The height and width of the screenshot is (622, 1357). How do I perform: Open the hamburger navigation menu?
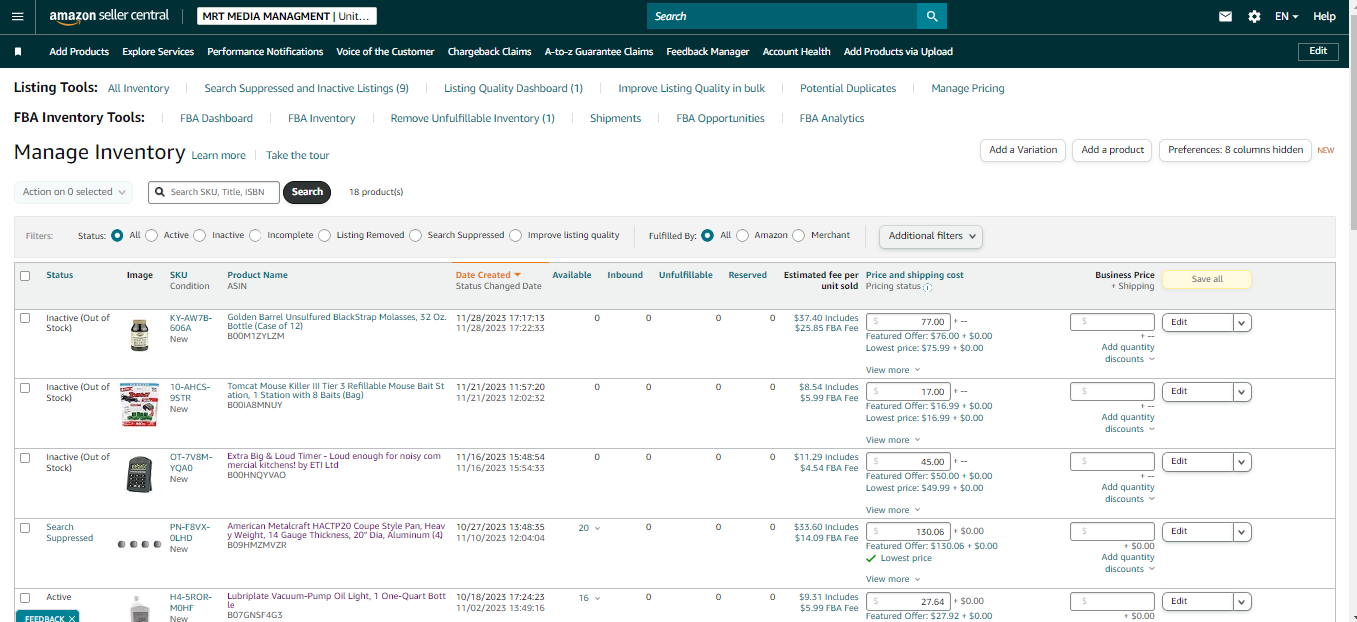click(17, 16)
